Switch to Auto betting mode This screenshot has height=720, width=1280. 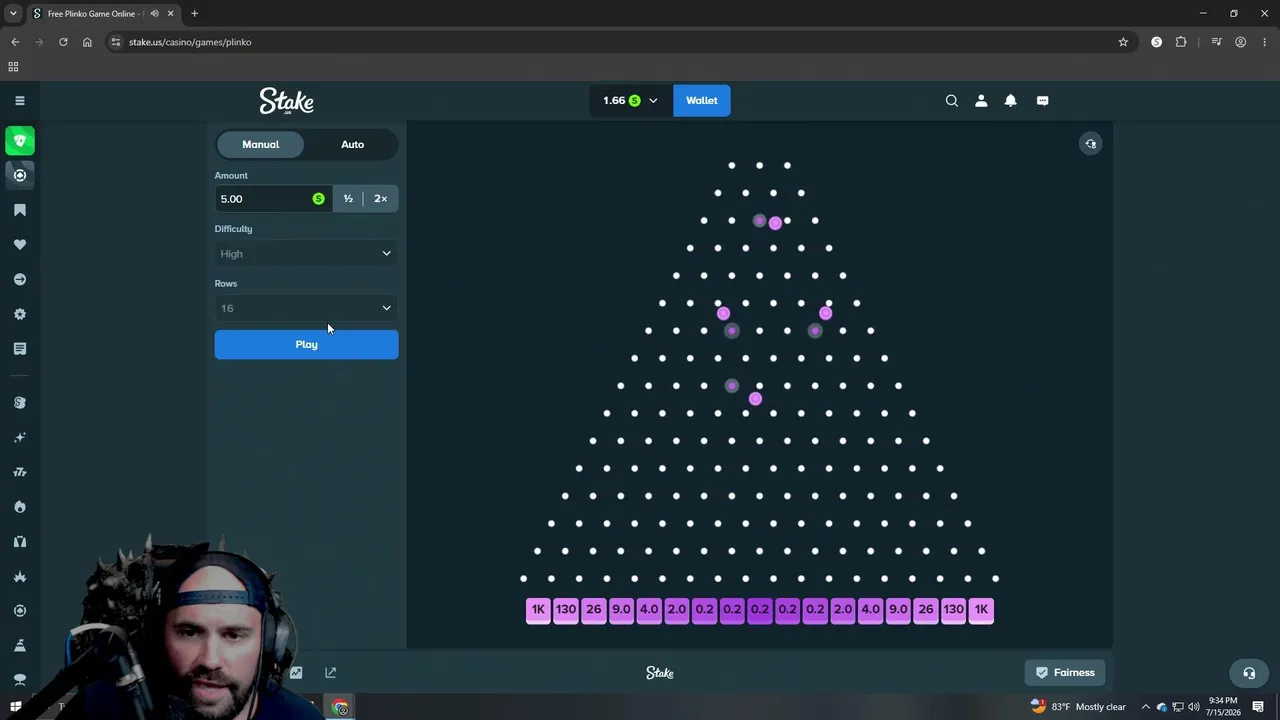click(352, 144)
